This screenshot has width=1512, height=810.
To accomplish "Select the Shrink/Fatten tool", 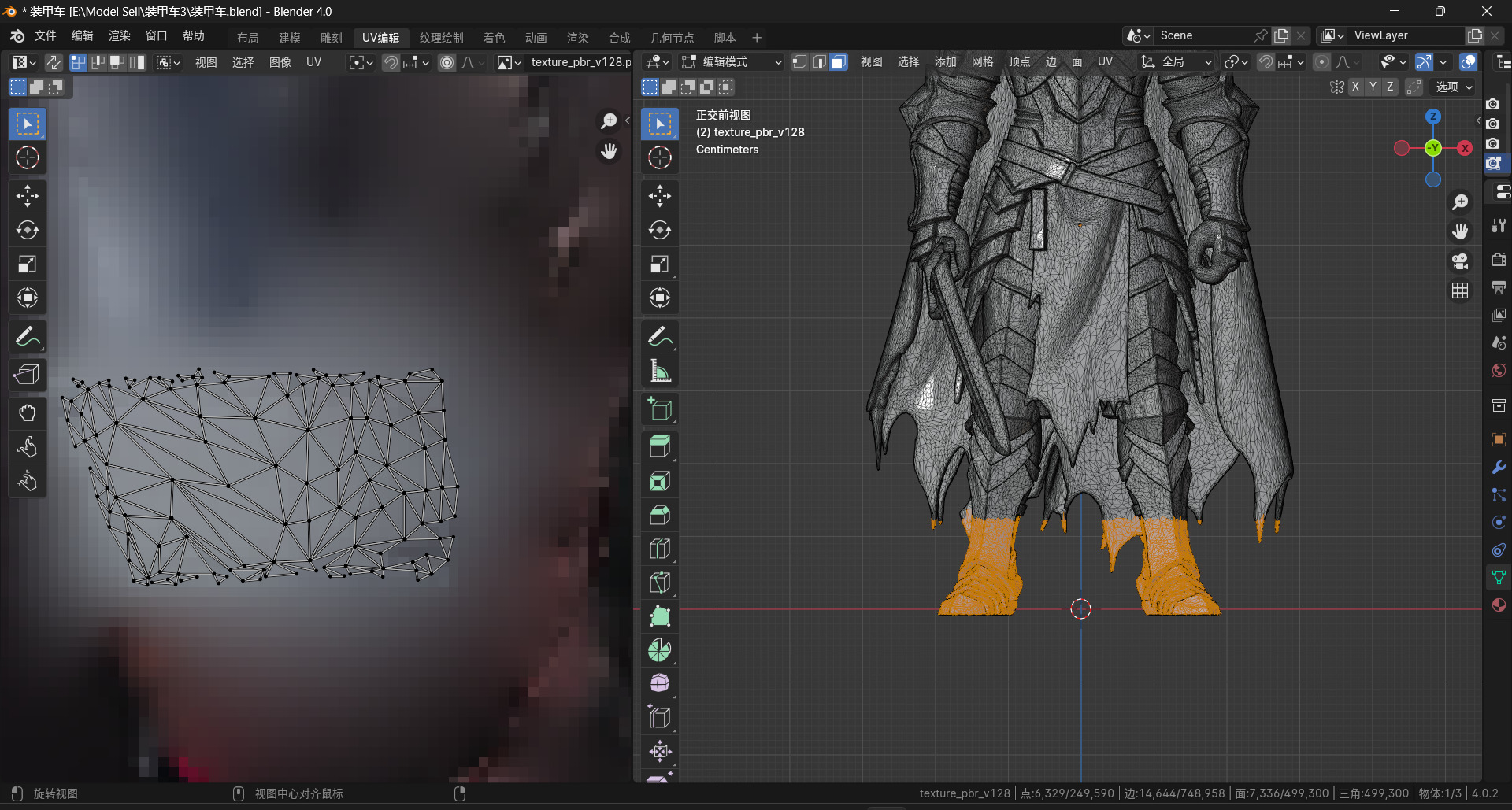I will coord(660,751).
